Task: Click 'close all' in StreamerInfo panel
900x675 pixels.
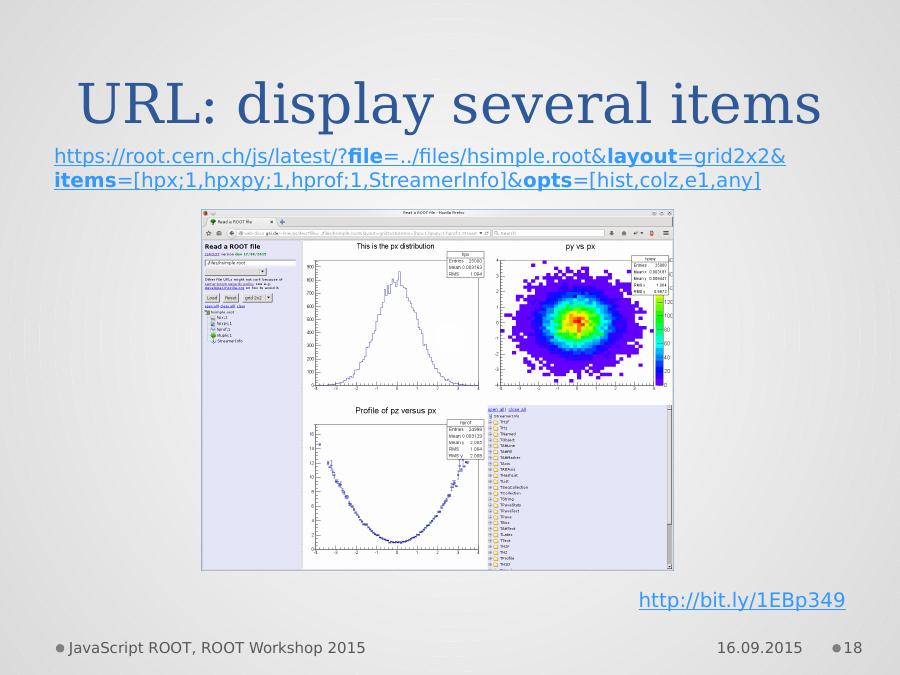Action: [517, 410]
